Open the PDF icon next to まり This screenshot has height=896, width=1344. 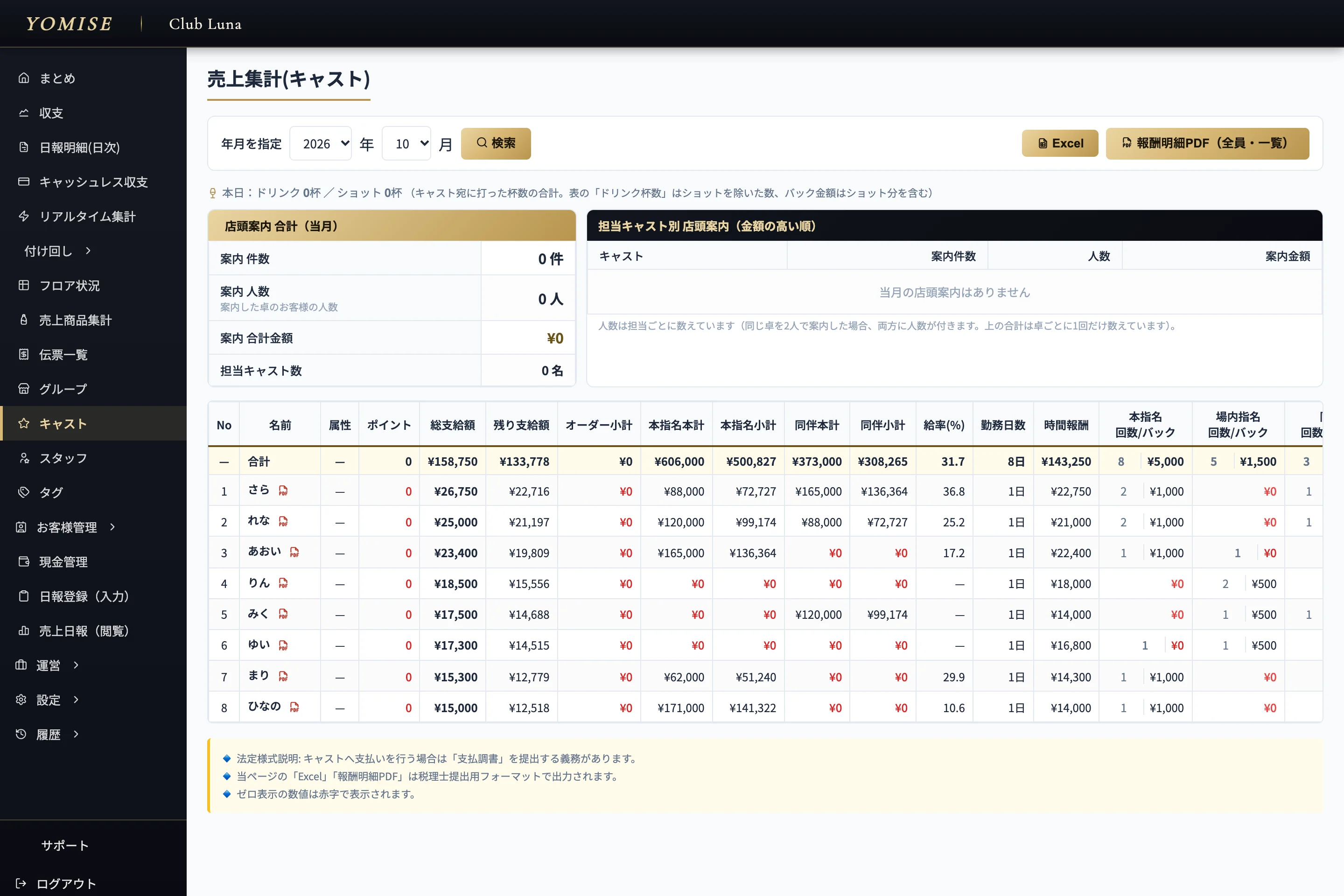coord(283,677)
